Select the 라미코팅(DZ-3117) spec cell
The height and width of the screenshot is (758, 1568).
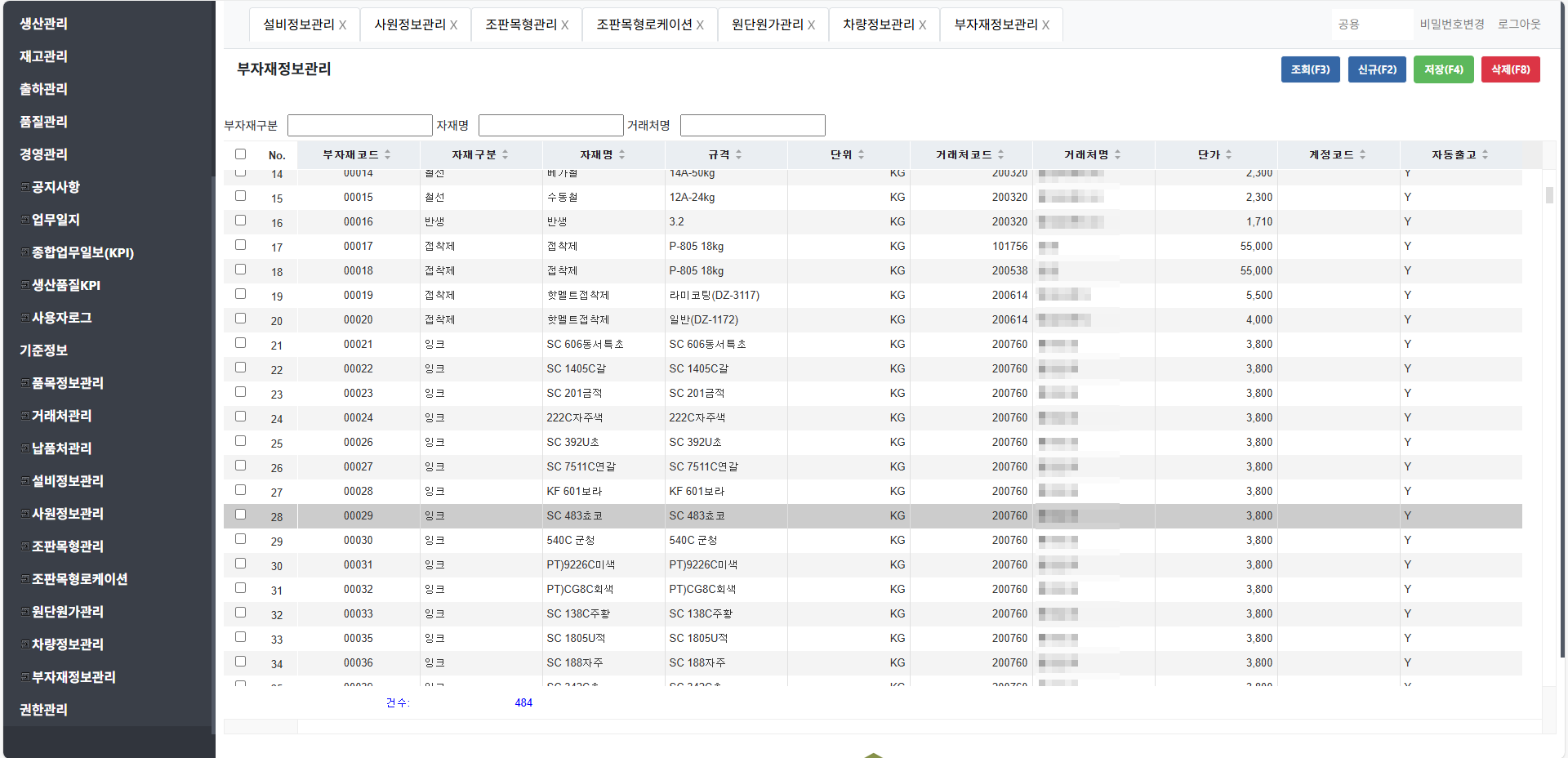pyautogui.click(x=725, y=295)
